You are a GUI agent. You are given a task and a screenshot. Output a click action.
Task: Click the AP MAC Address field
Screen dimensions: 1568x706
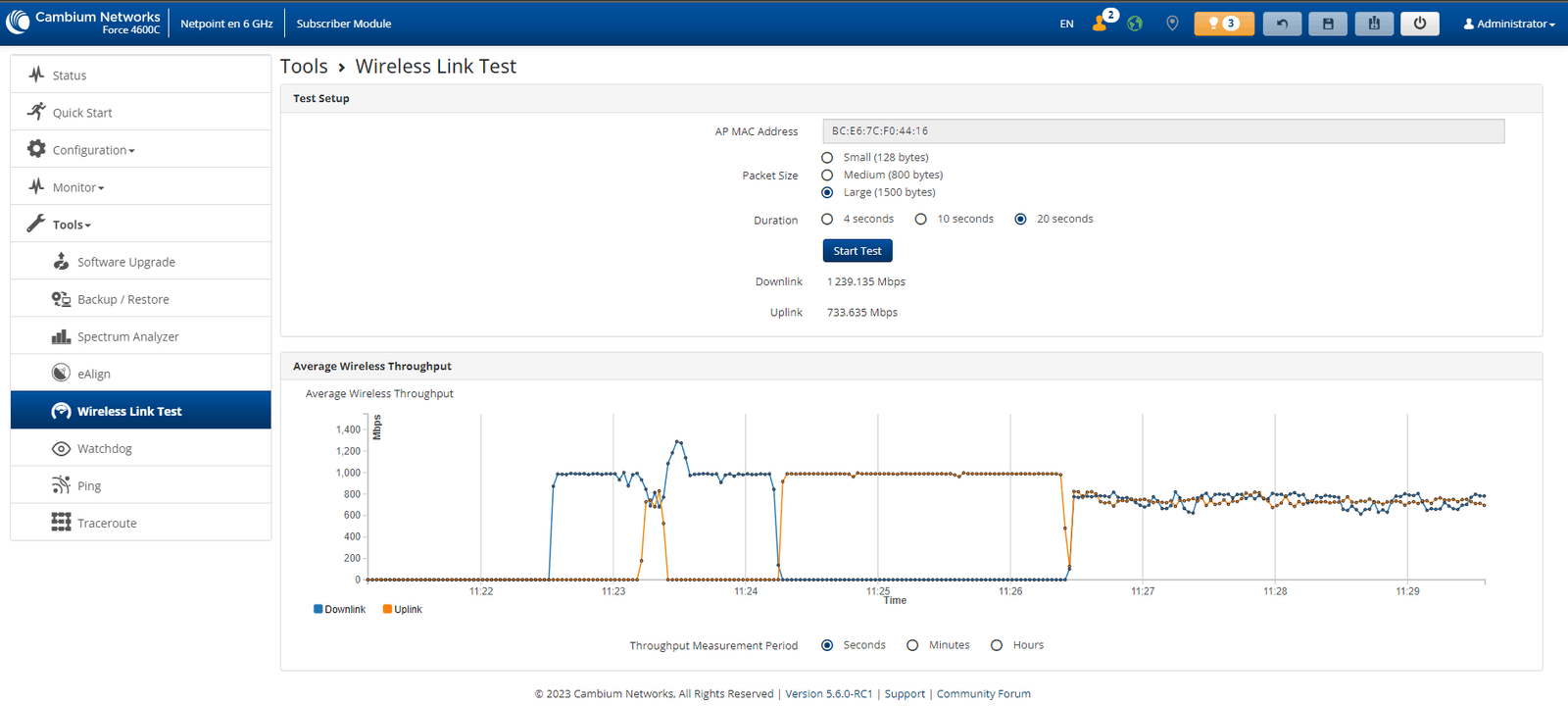tap(1162, 131)
